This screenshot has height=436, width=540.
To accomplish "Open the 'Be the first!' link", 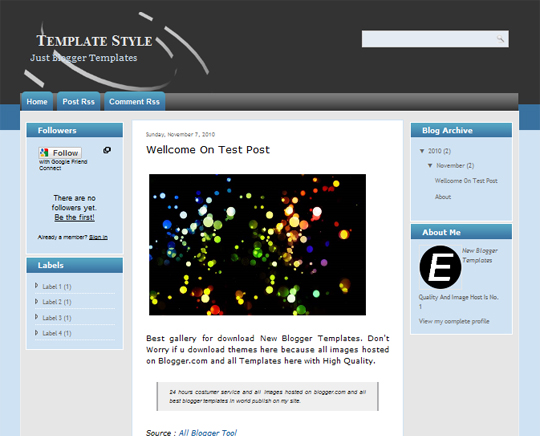I will coord(74,217).
